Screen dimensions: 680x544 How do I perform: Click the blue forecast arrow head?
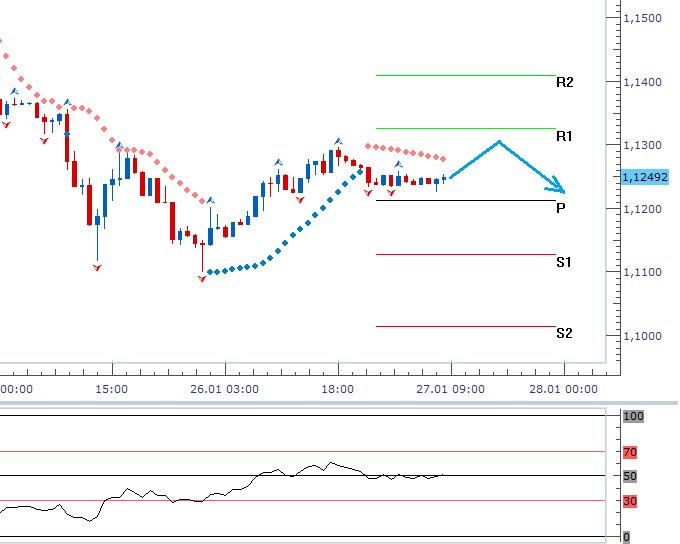pyautogui.click(x=558, y=187)
